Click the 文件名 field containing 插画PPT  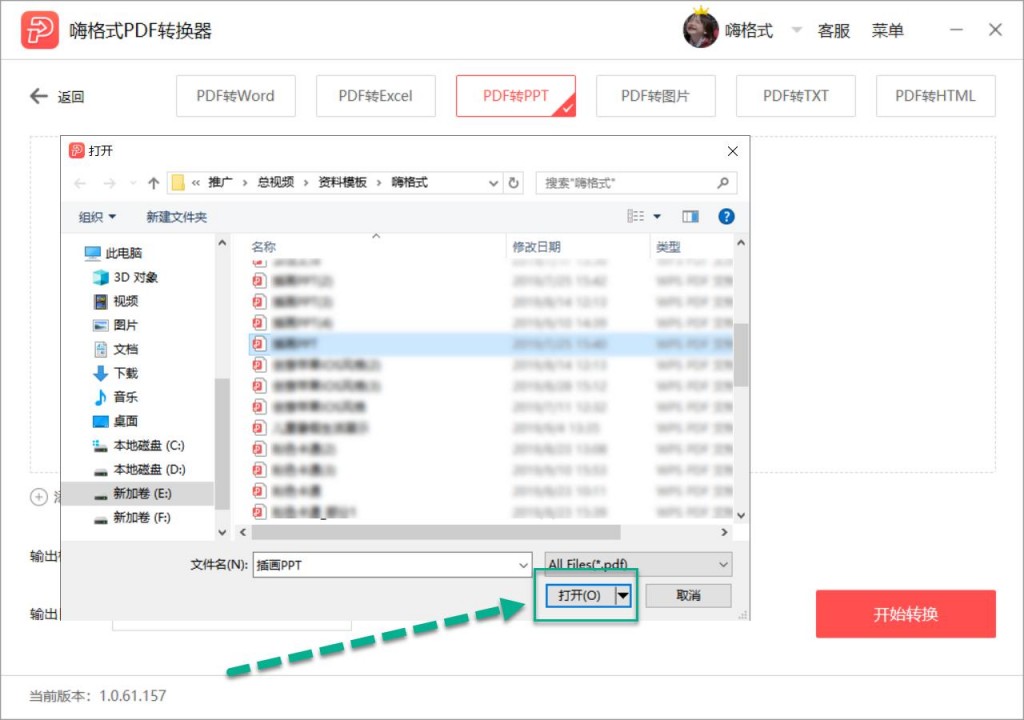[x=391, y=565]
